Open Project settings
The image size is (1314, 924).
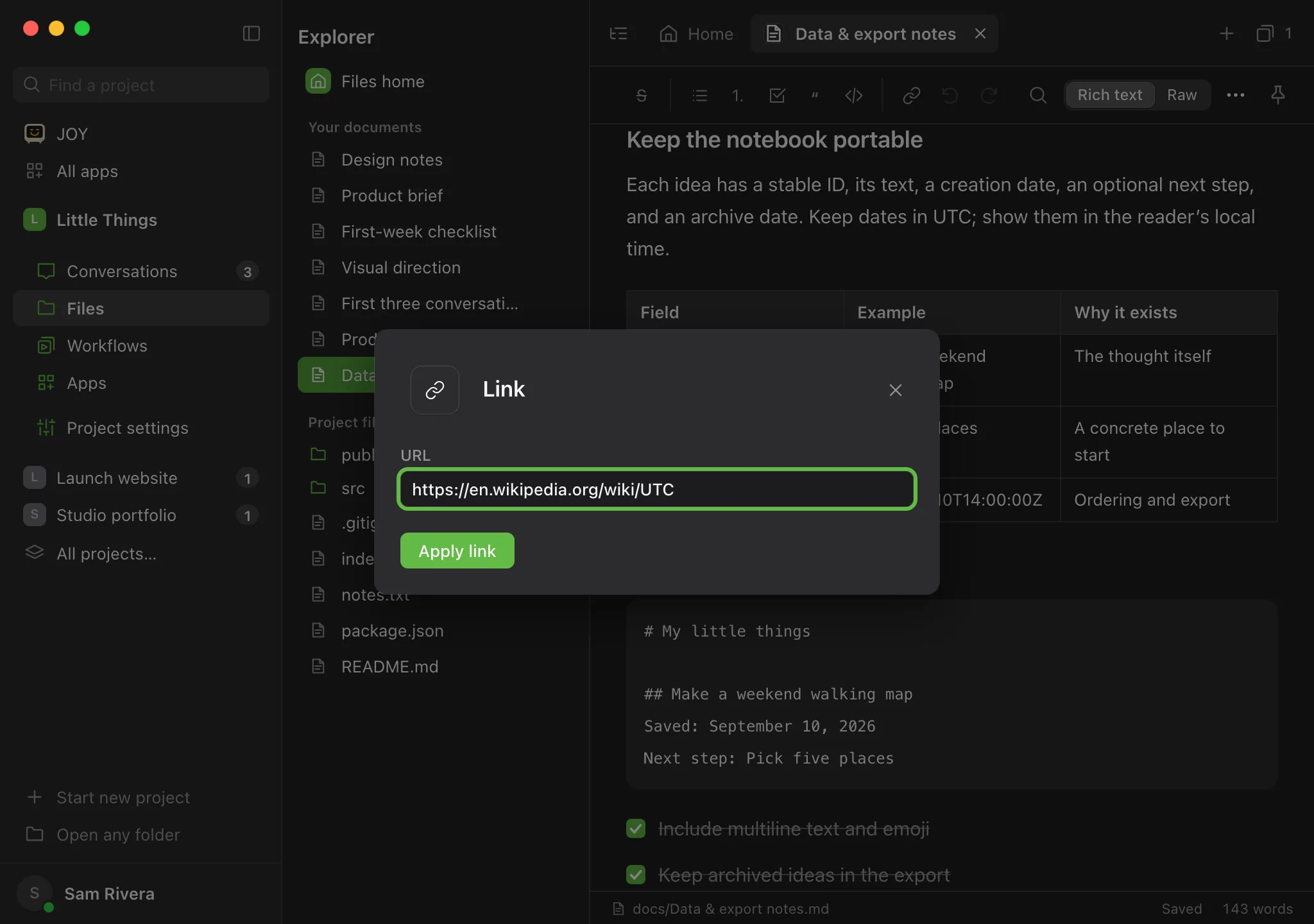[141, 428]
